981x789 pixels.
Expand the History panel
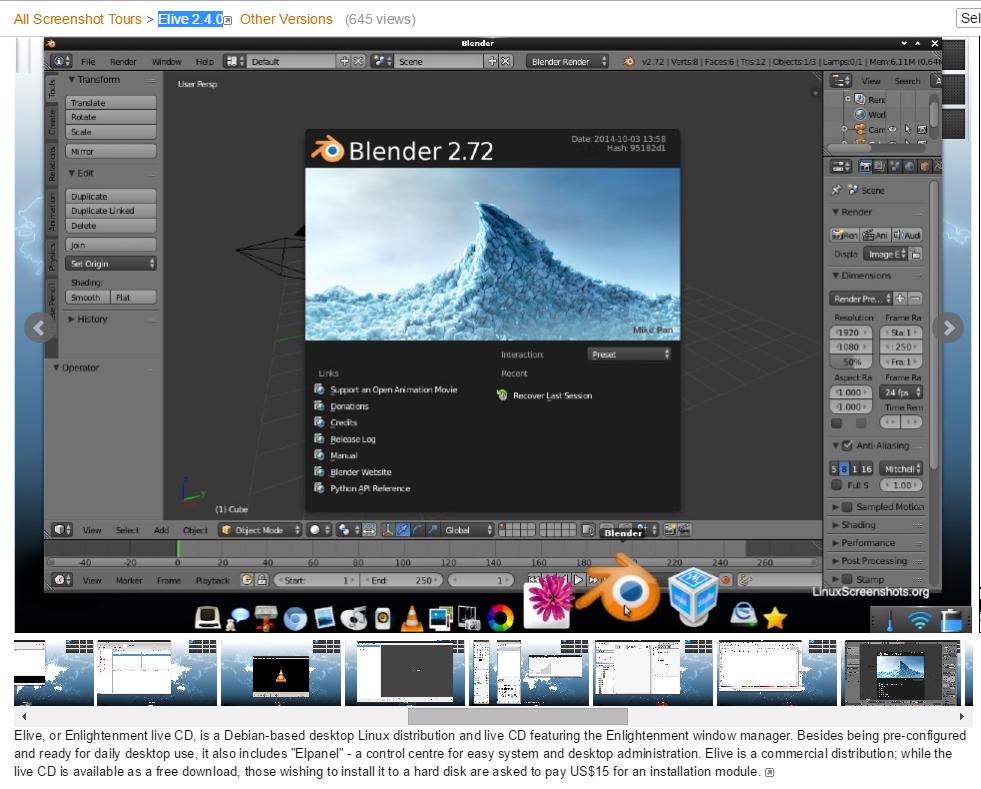(x=92, y=320)
